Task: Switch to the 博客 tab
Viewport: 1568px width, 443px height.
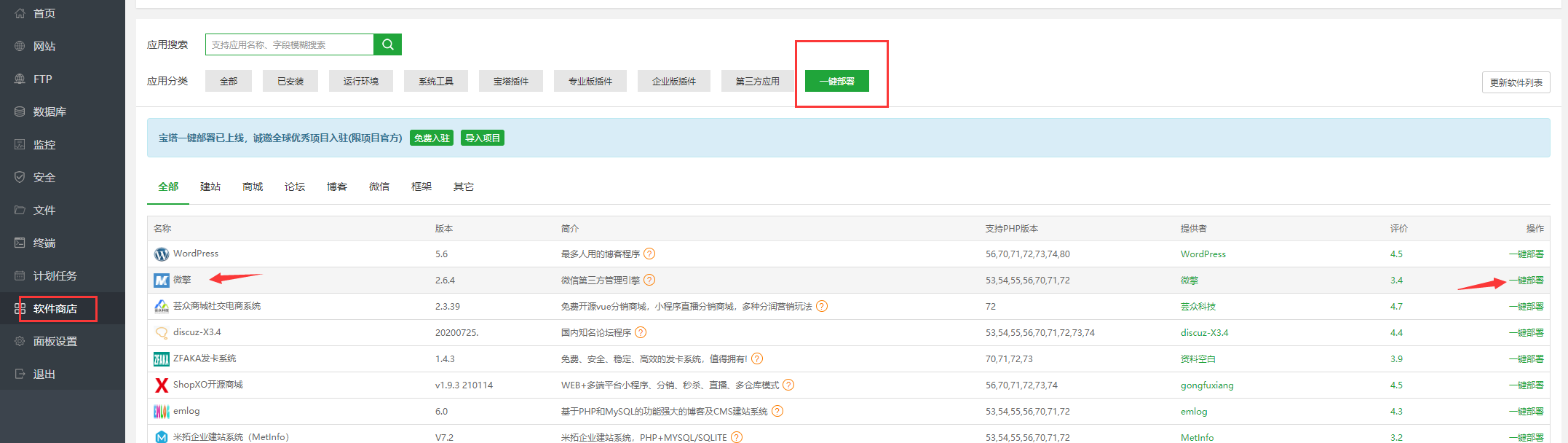Action: click(x=337, y=187)
